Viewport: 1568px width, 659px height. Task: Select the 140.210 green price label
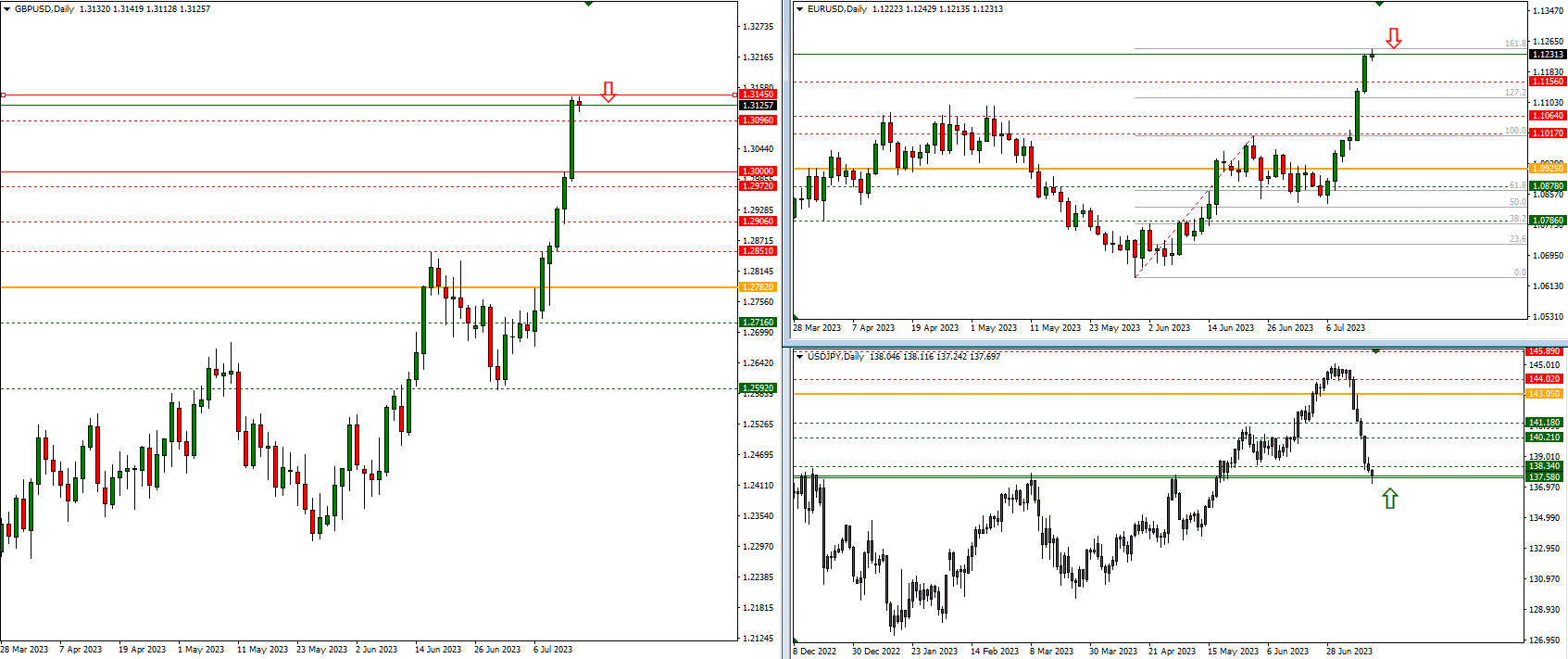(x=1544, y=437)
